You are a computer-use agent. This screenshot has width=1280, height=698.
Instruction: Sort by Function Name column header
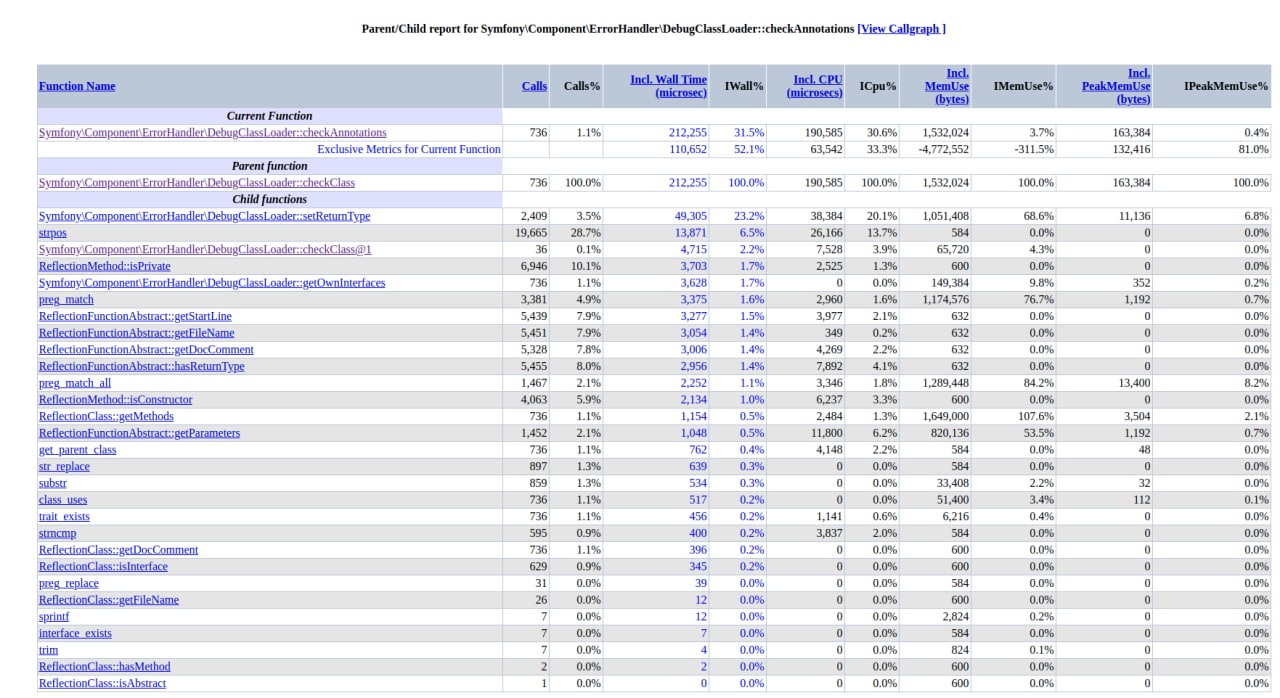(77, 86)
